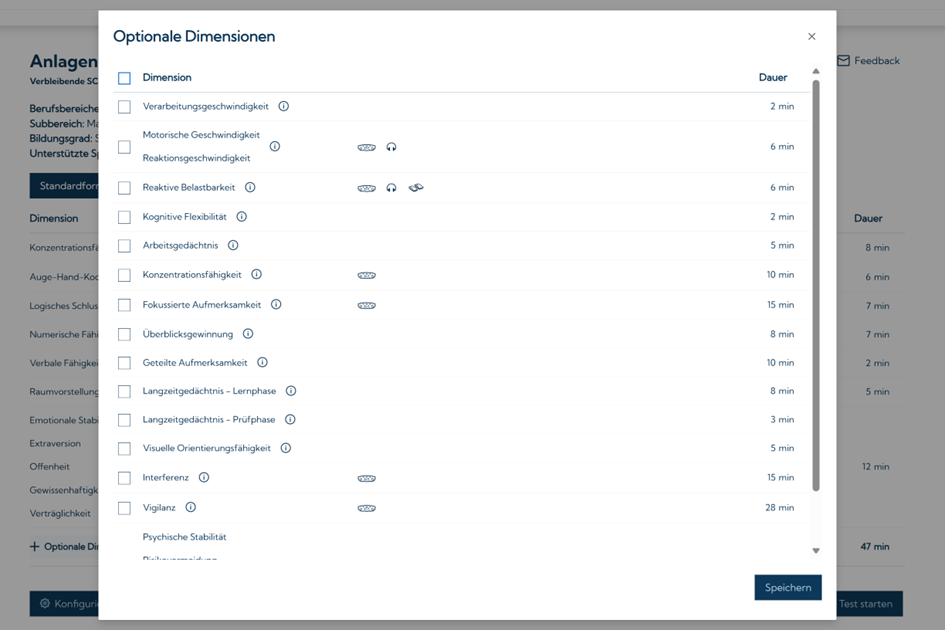
Task: Click the scrollbar up arrow
Action: [x=816, y=72]
